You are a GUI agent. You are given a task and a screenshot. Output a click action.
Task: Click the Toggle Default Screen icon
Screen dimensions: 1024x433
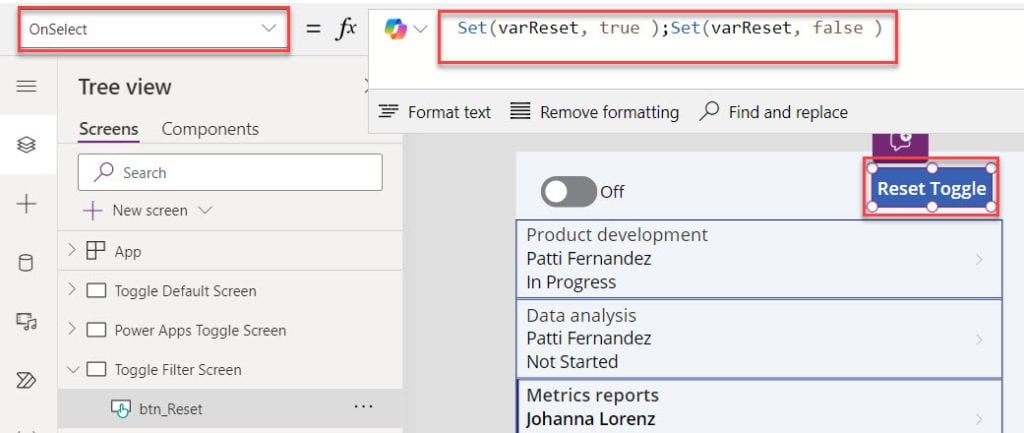(x=96, y=291)
